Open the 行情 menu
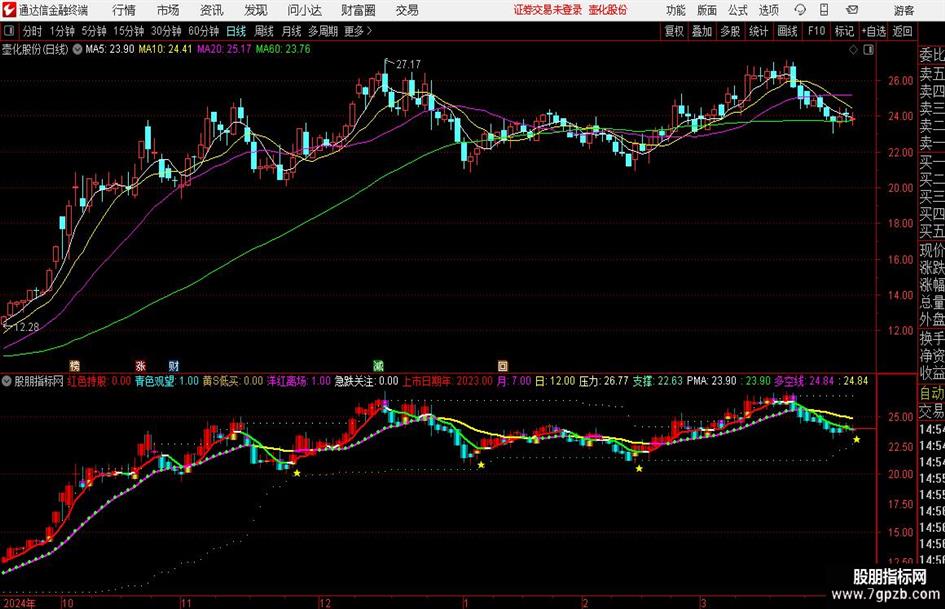This screenshot has height=609, width=945. [x=124, y=10]
